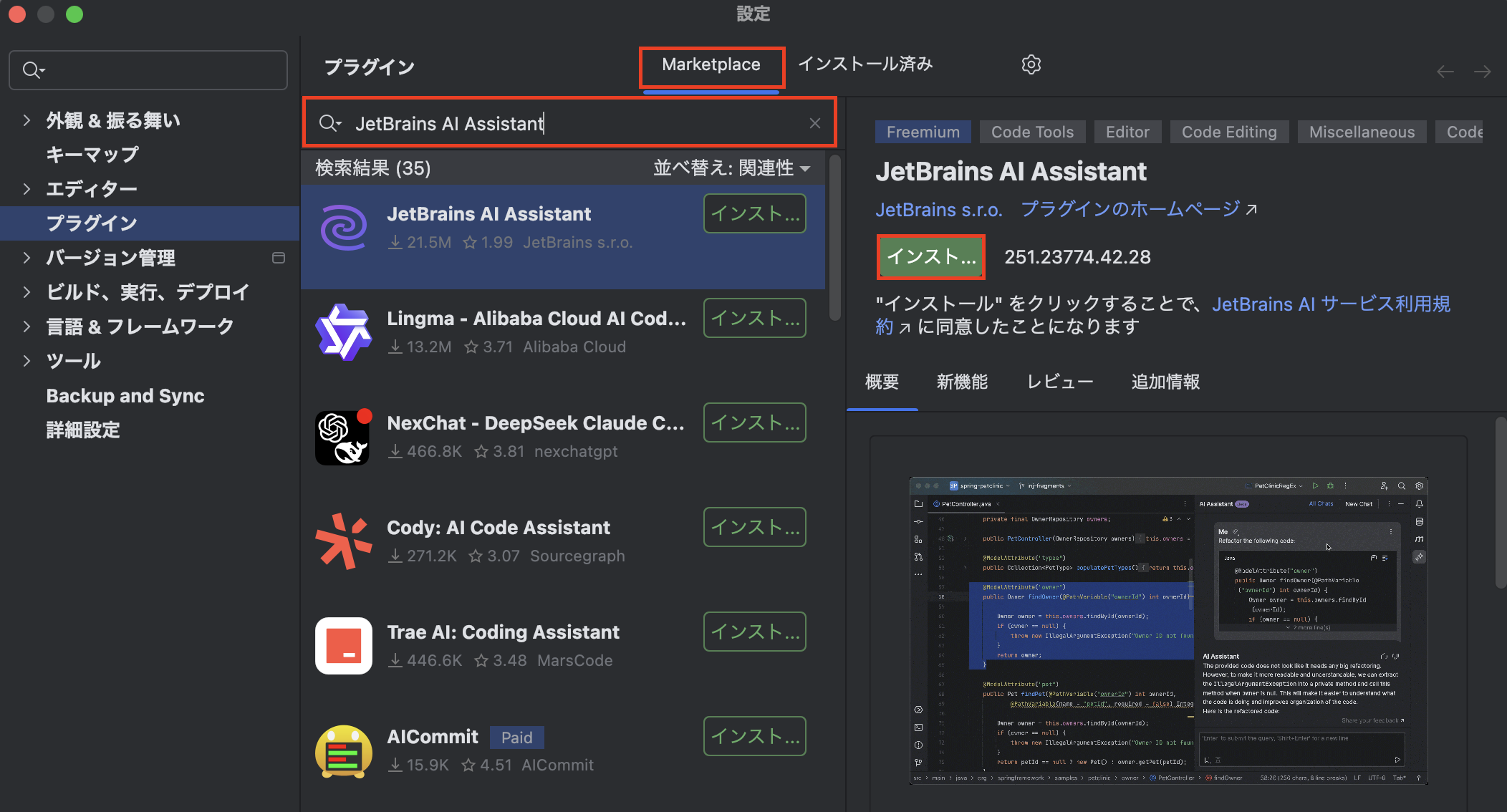Expand the バージョン管理 tree node
The height and width of the screenshot is (812, 1507).
pos(27,258)
